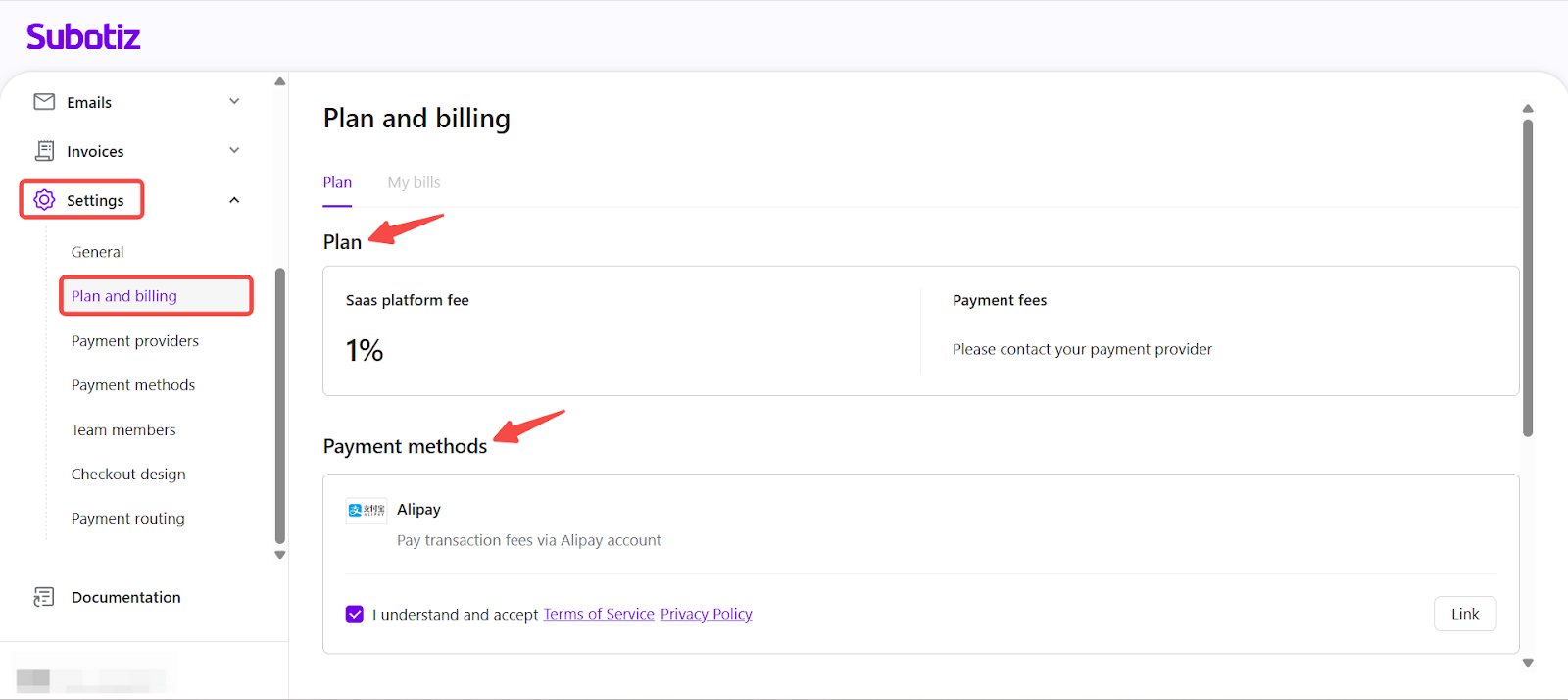Click the Alipay logo icon
Image resolution: width=1568 pixels, height=700 pixels.
[x=367, y=510]
